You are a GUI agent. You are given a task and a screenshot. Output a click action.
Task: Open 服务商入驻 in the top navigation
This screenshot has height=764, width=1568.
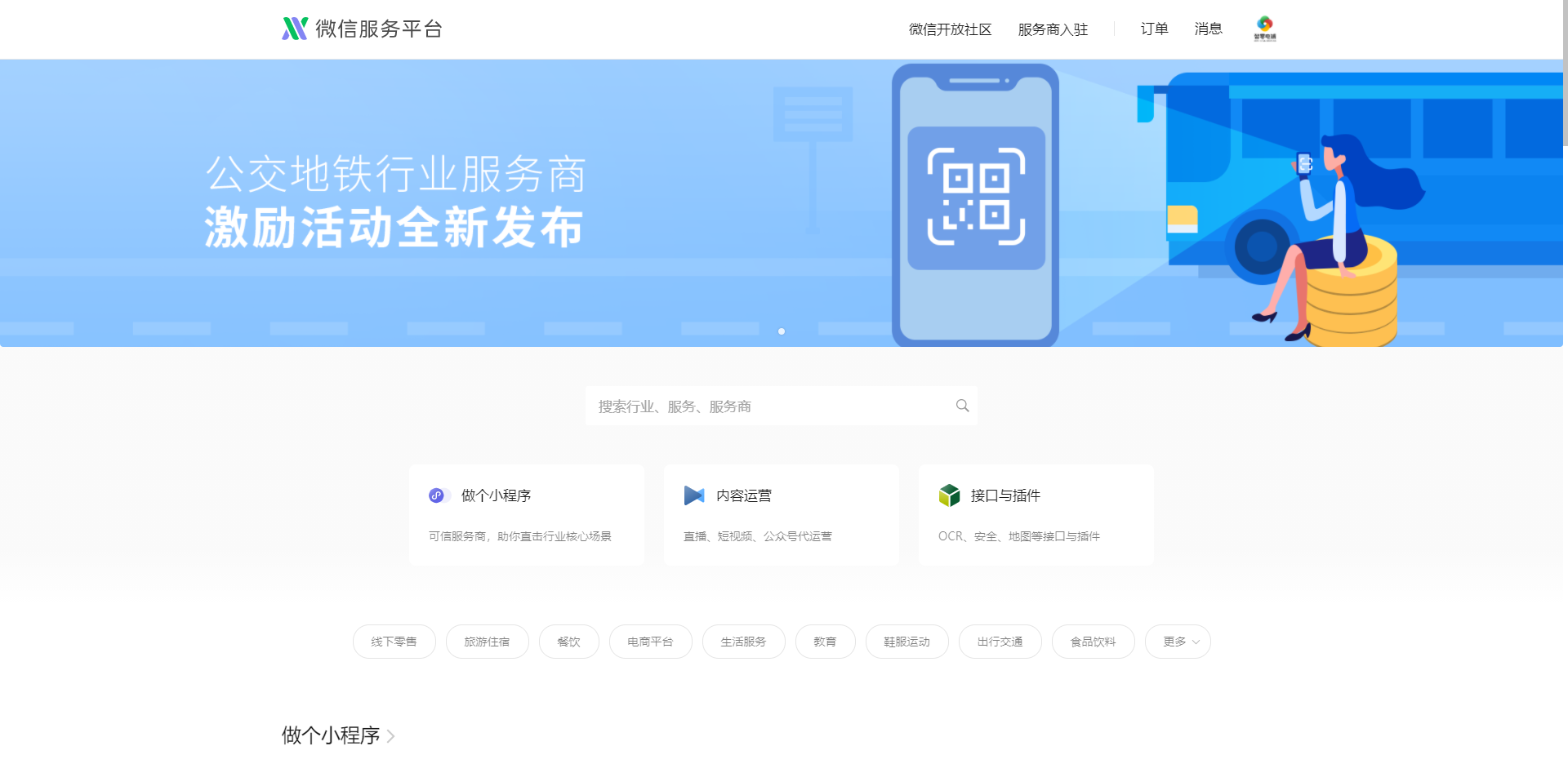click(1053, 29)
